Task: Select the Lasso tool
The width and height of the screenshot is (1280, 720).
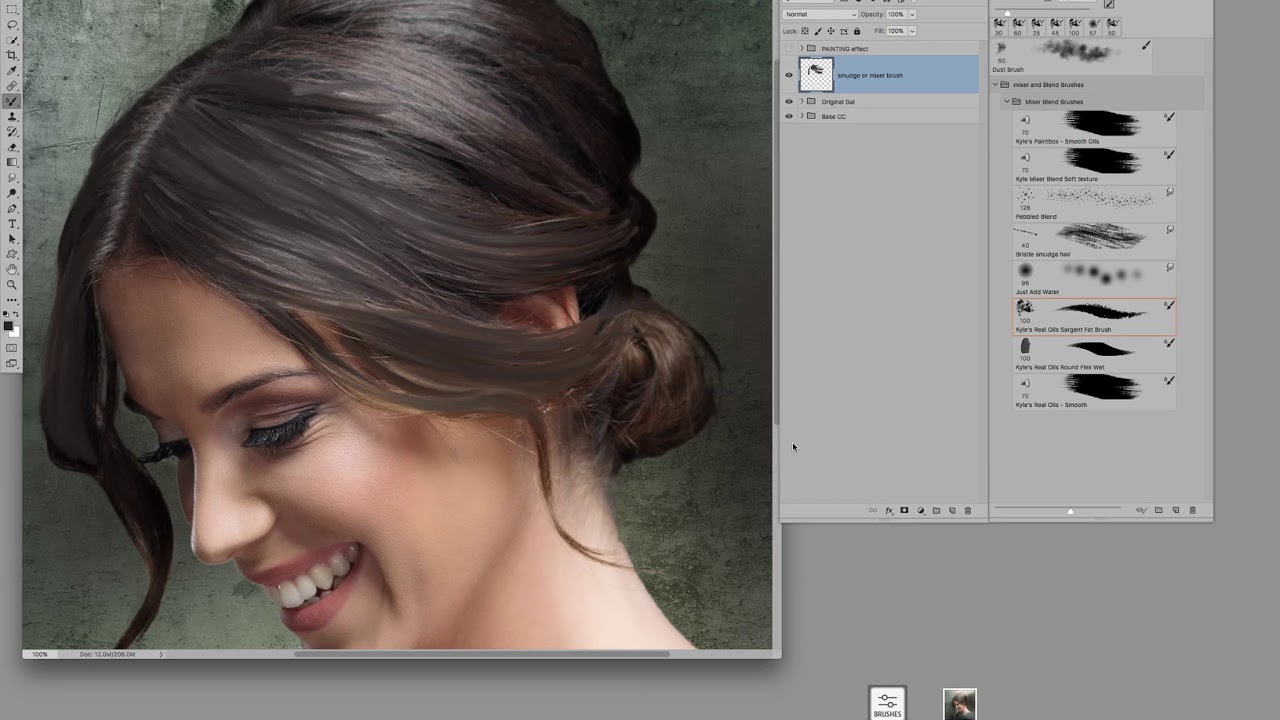Action: 12,25
